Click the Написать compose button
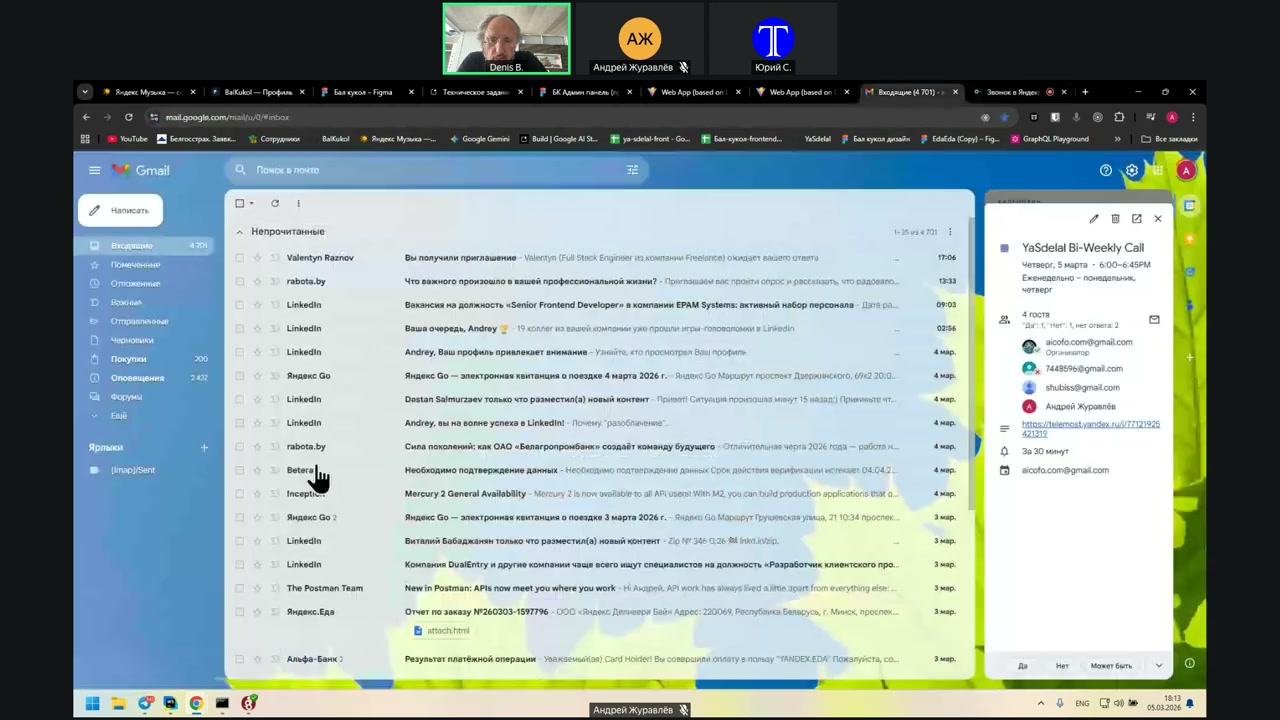The height and width of the screenshot is (720, 1280). (x=120, y=210)
